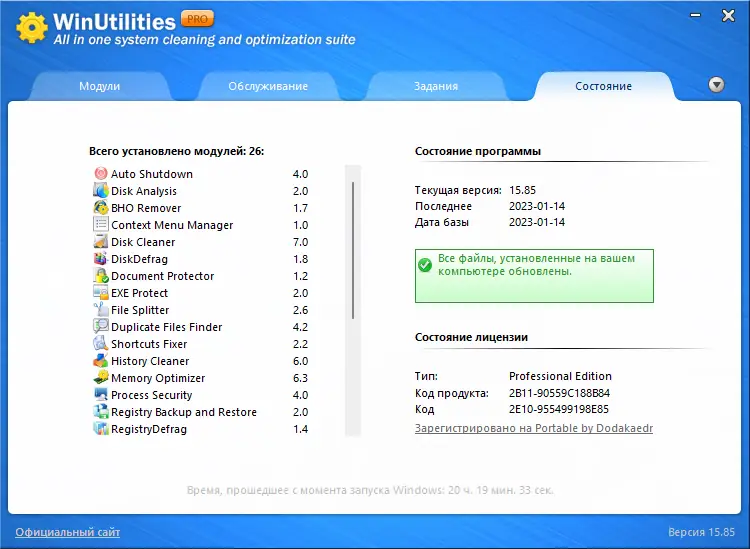Viewport: 750px width, 549px height.
Task: Select Document Protector entry
Action: pyautogui.click(x=163, y=276)
